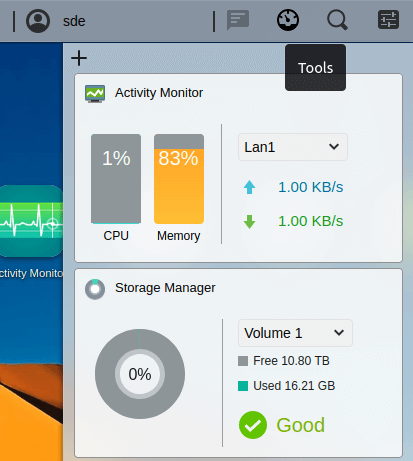Open the search magnifier icon
Screen dimensions: 413x461
337,20
